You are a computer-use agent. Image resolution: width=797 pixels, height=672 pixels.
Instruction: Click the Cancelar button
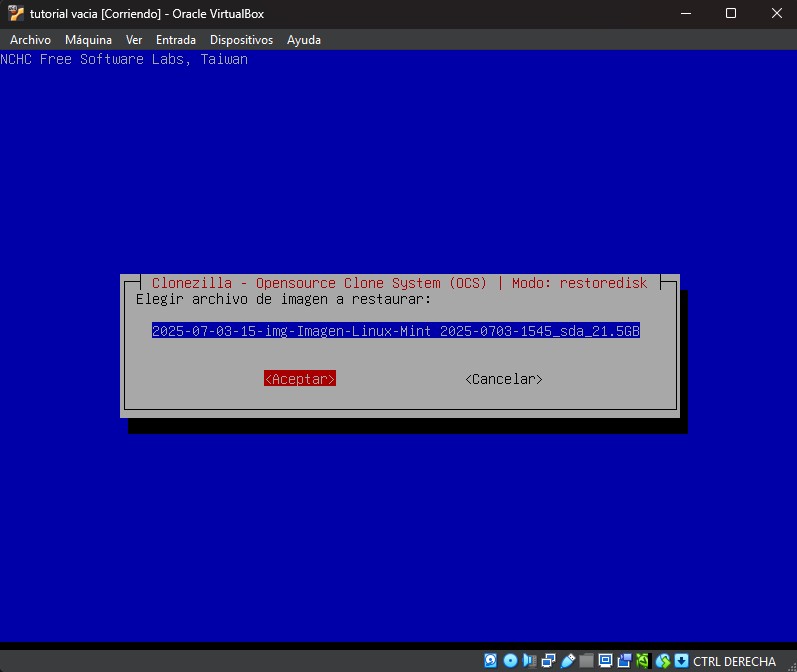504,379
